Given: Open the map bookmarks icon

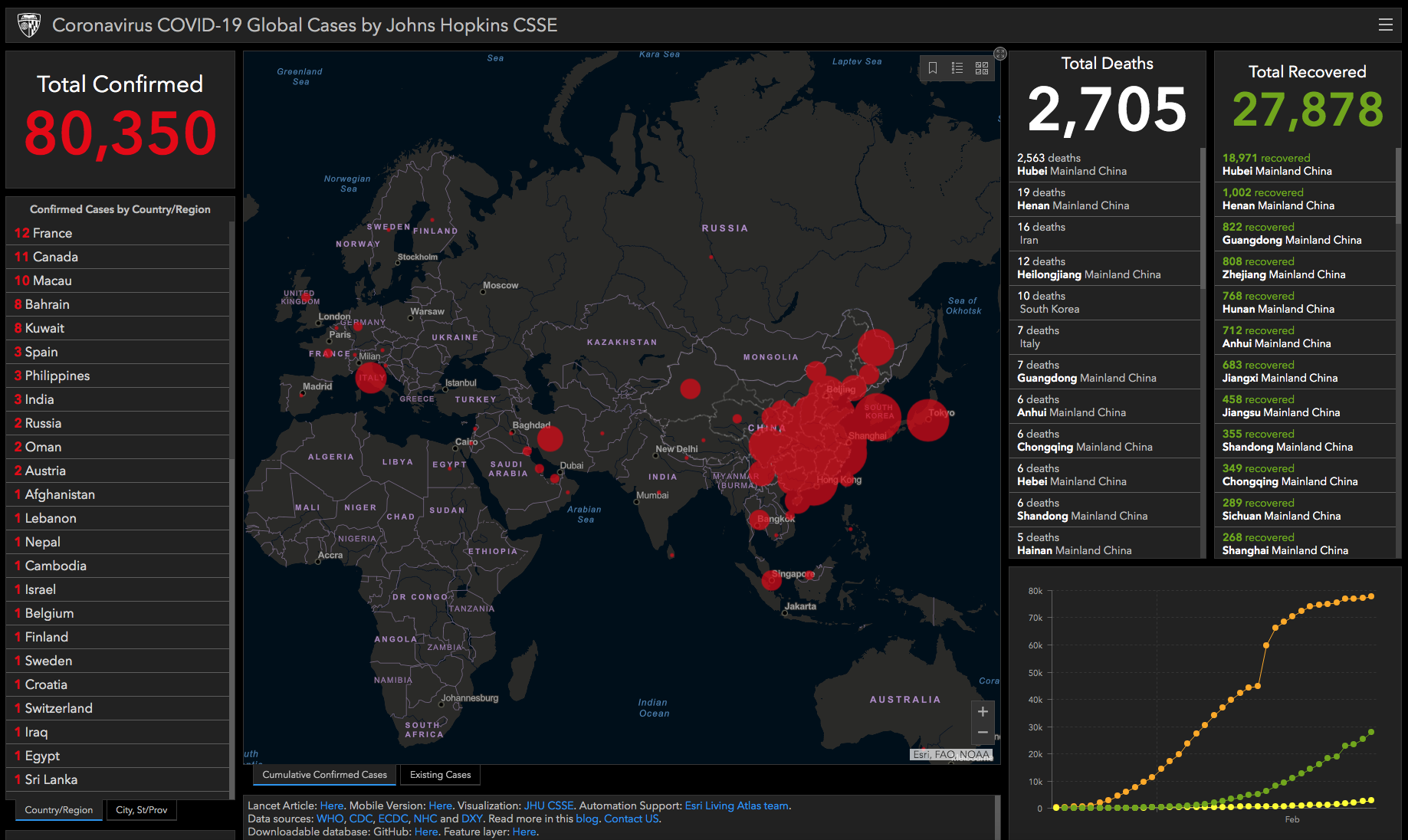Looking at the screenshot, I should (933, 68).
